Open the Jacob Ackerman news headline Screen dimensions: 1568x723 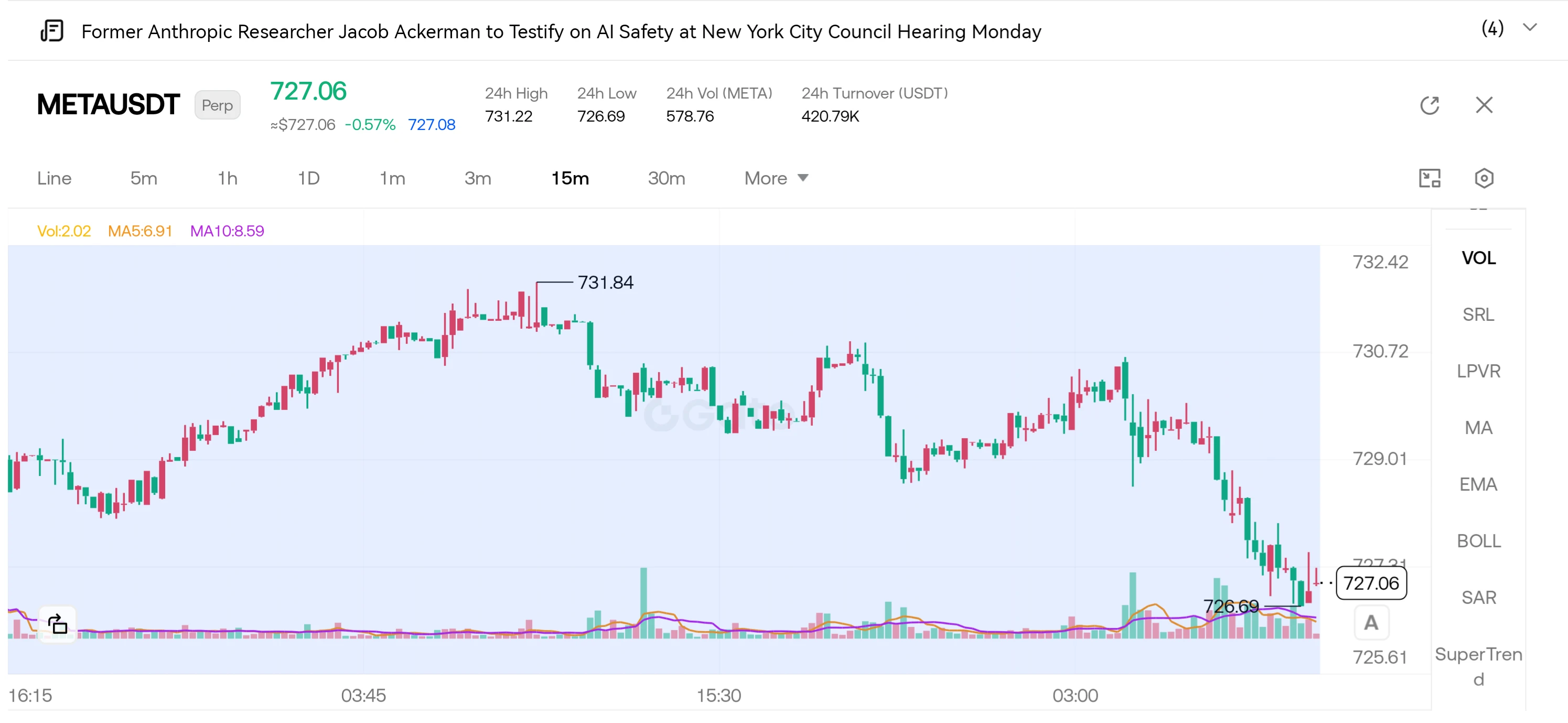tap(561, 31)
